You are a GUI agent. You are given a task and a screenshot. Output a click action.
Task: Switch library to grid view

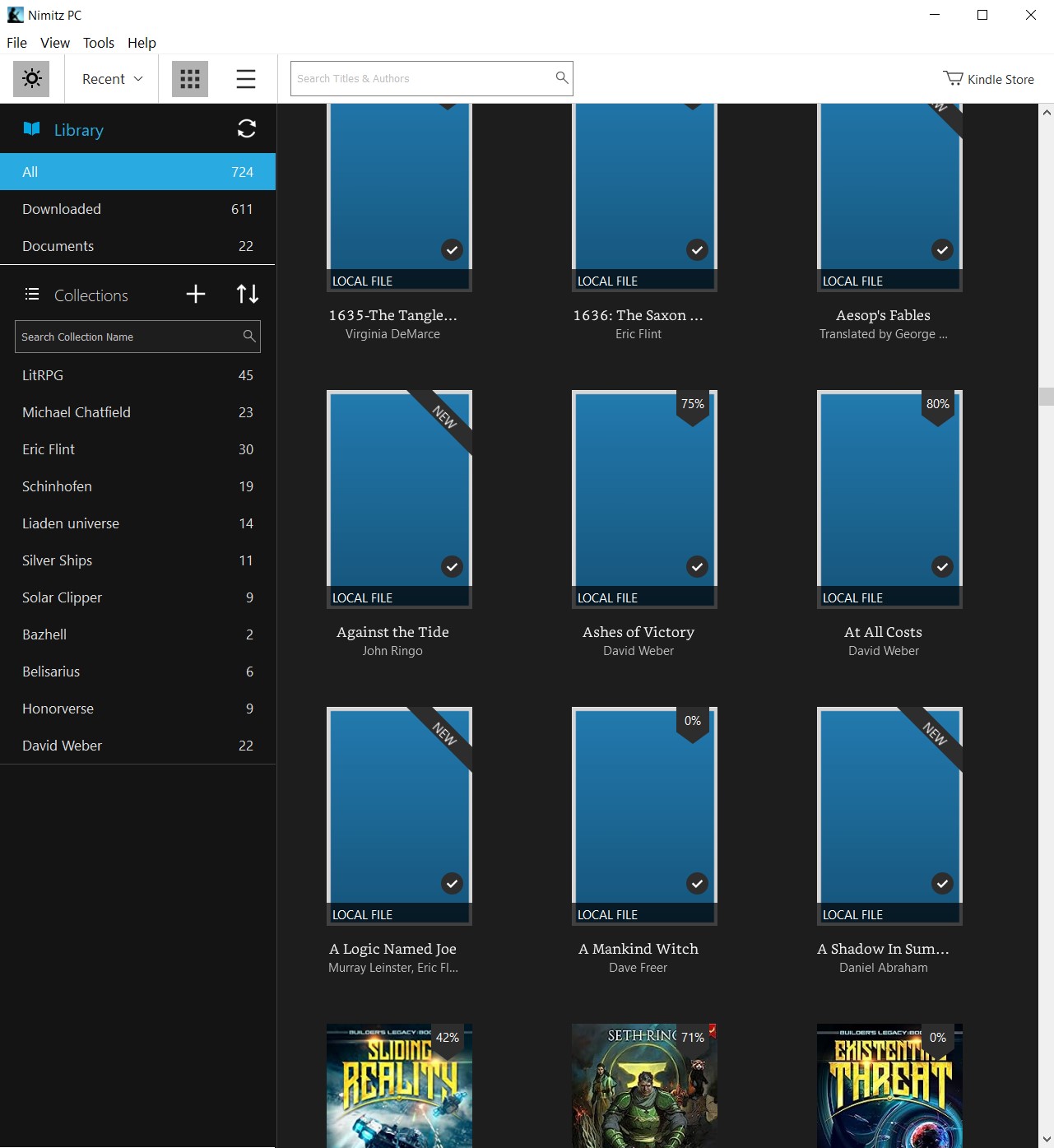click(x=188, y=78)
